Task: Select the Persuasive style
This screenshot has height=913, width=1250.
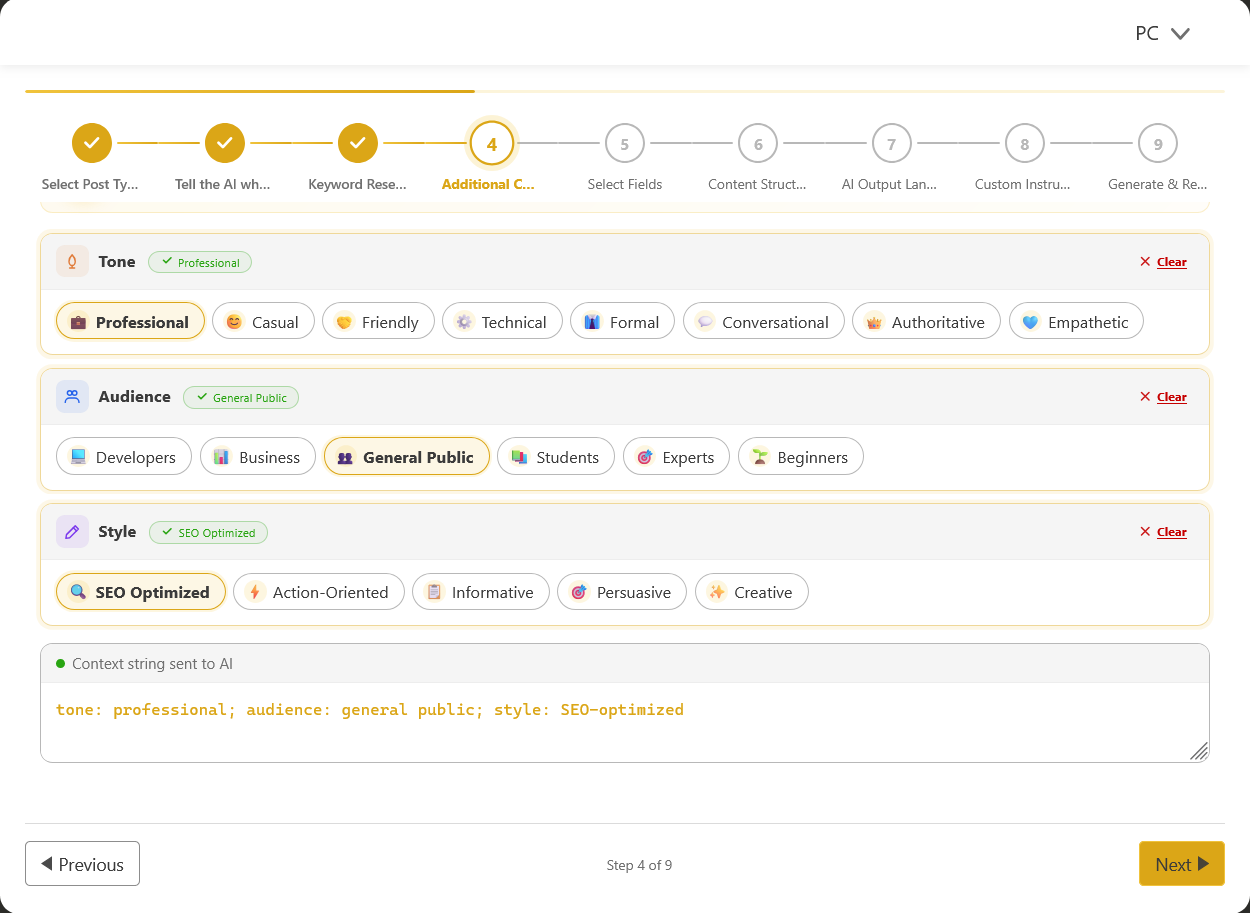Action: pyautogui.click(x=622, y=591)
